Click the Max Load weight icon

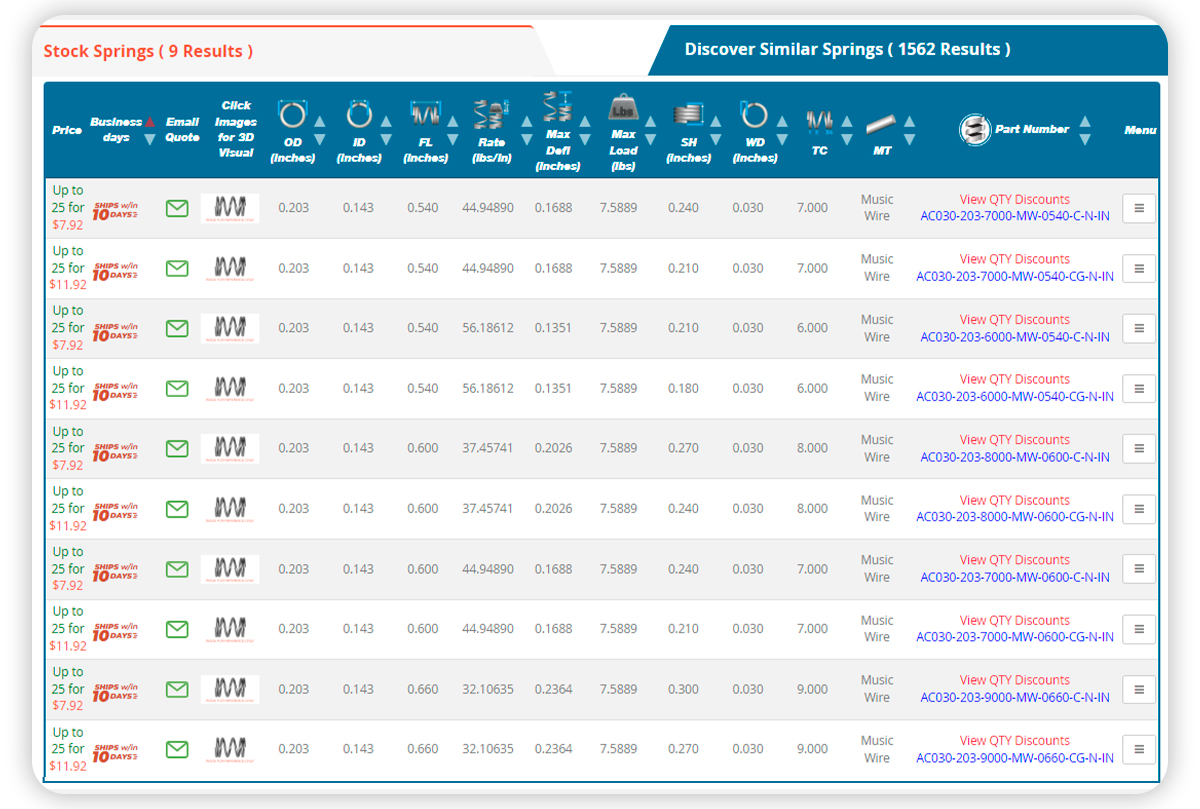pos(624,107)
